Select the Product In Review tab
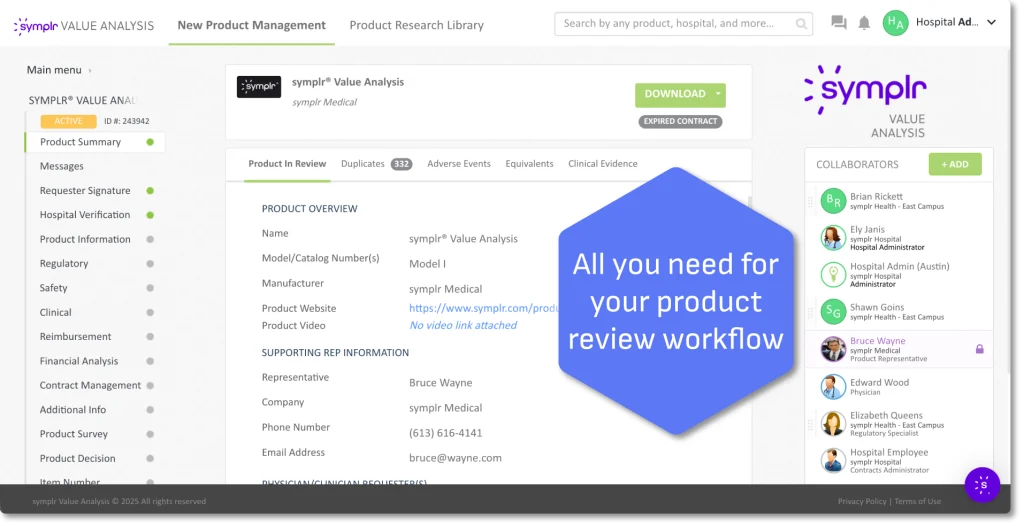The image size is (1024, 526). (x=287, y=164)
